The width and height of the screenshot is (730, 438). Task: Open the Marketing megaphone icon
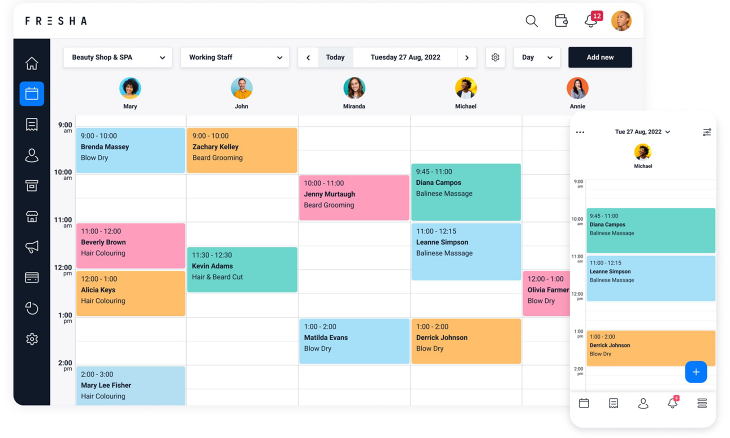pyautogui.click(x=32, y=247)
